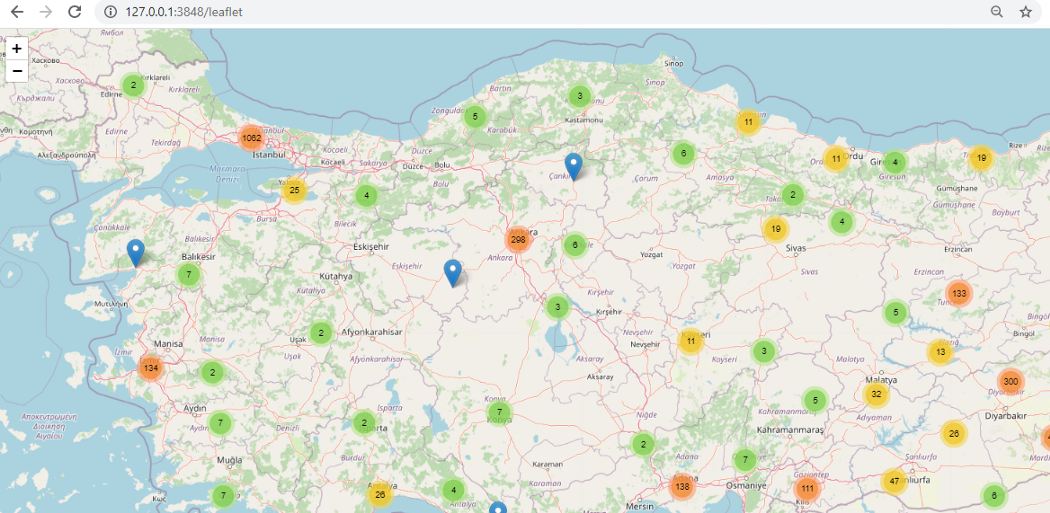Click the Eskişehir city label
The image size is (1050, 513).
371,246
